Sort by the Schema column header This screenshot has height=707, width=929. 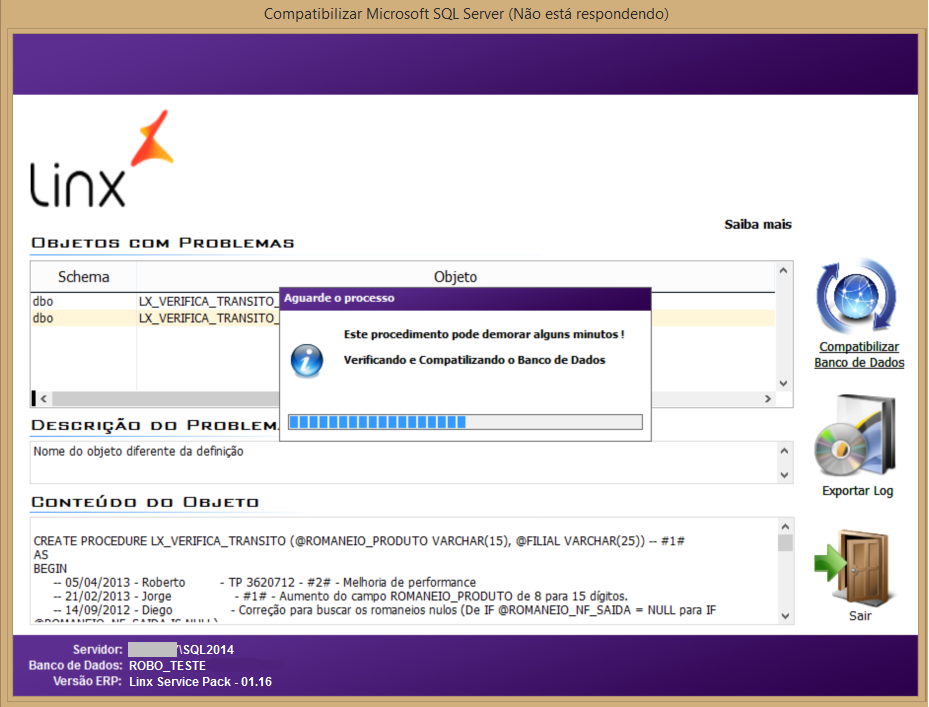84,277
